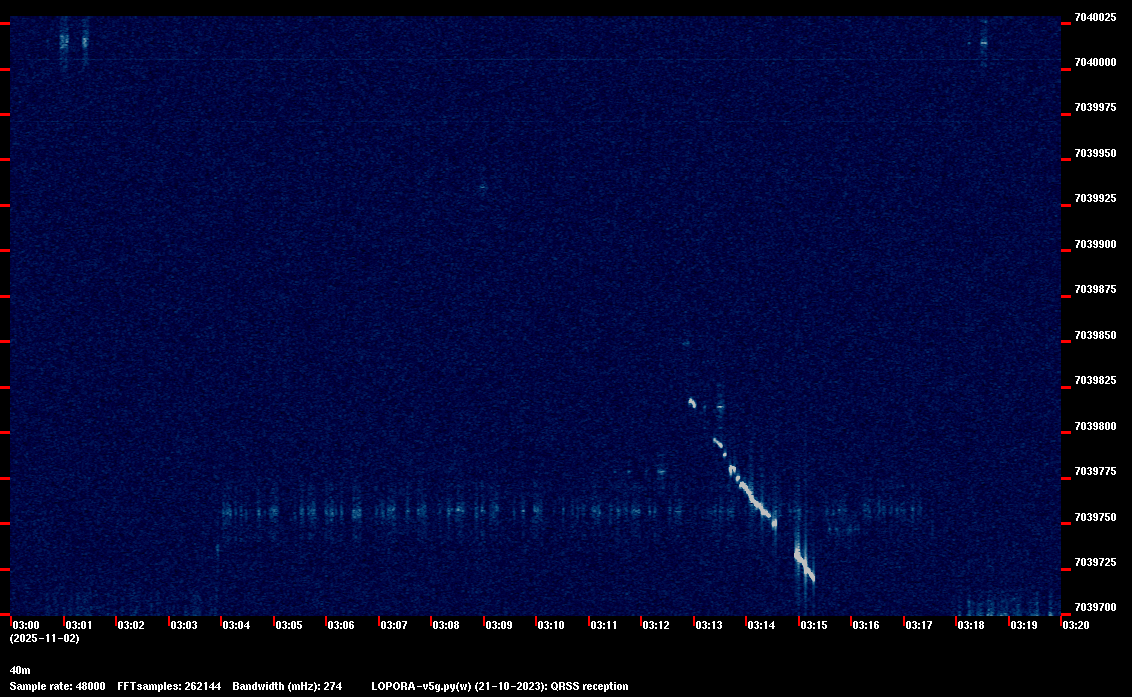
Task: Click the 7039950 frequency label
Action: (x=1095, y=153)
